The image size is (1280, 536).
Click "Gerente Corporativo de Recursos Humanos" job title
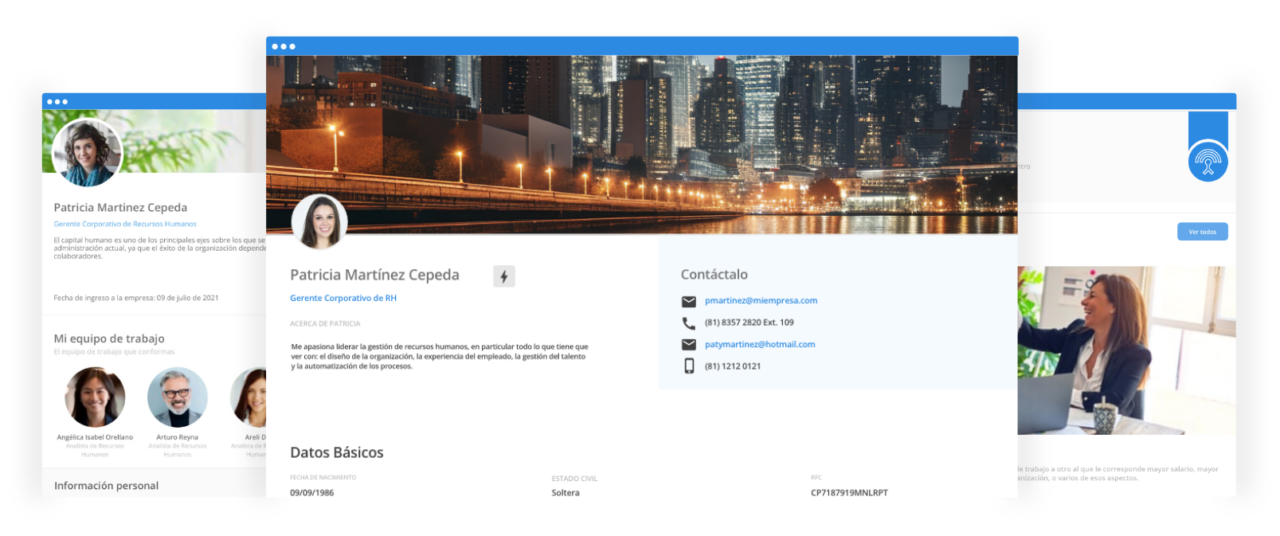[x=125, y=224]
